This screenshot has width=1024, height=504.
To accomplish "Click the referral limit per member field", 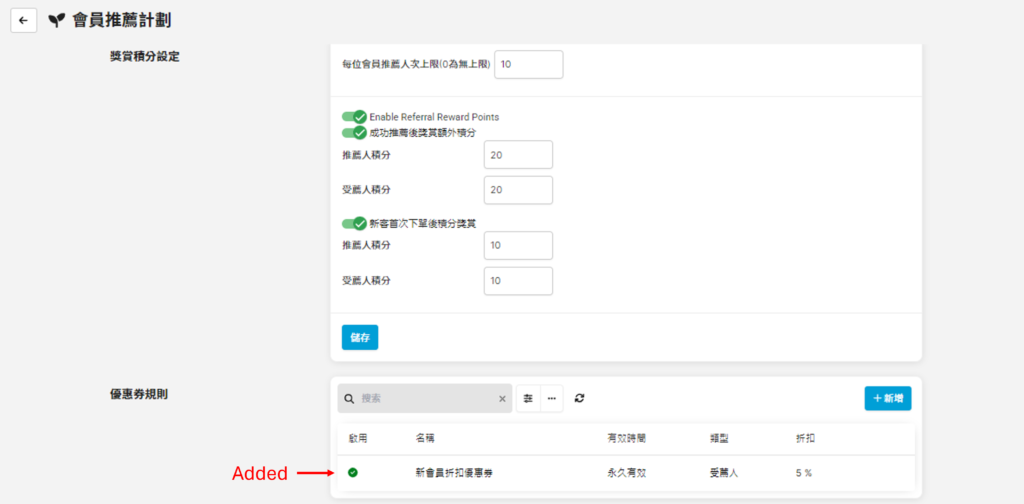I will point(528,64).
